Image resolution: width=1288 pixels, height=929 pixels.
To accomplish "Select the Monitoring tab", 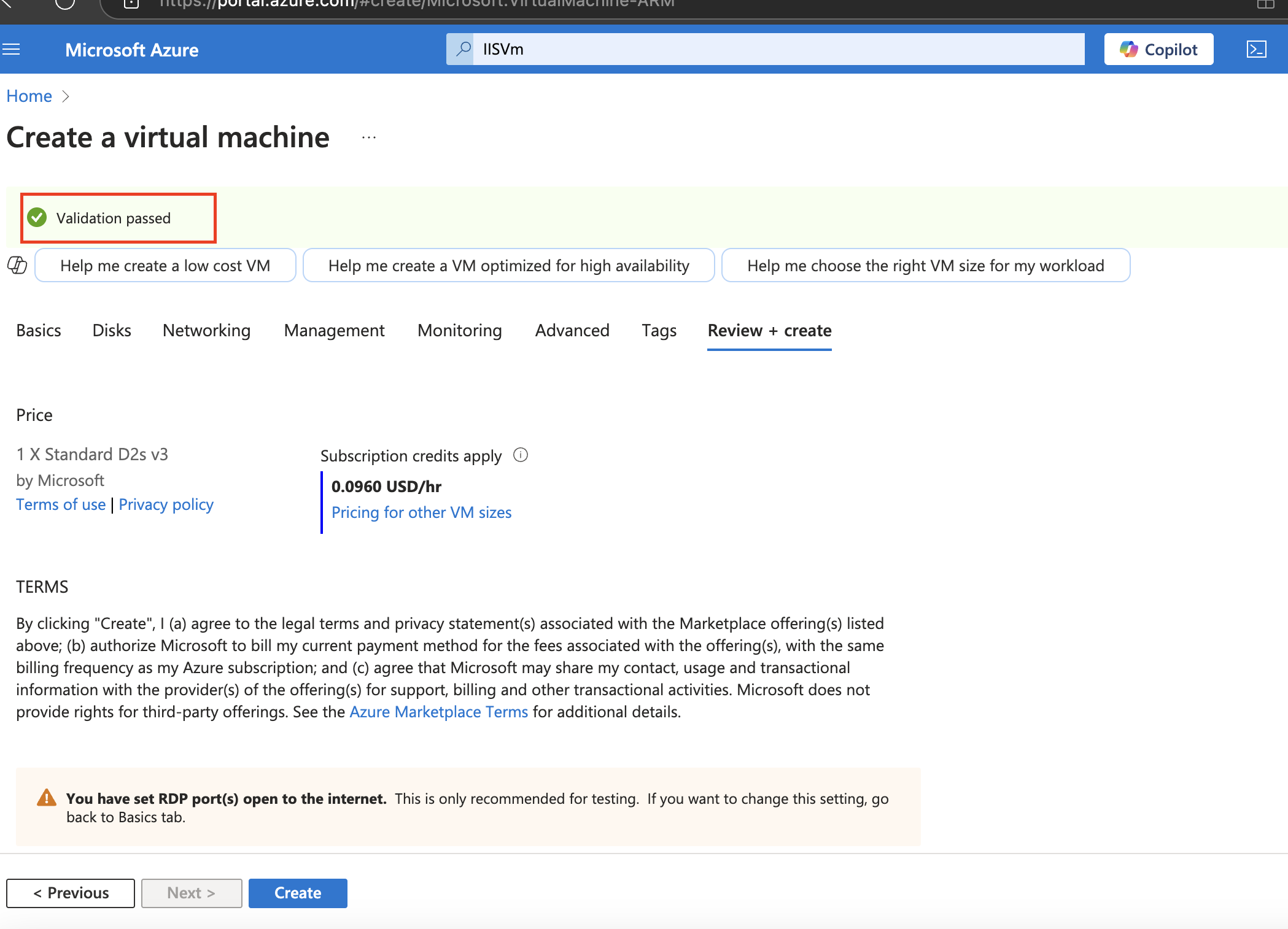I will [459, 330].
